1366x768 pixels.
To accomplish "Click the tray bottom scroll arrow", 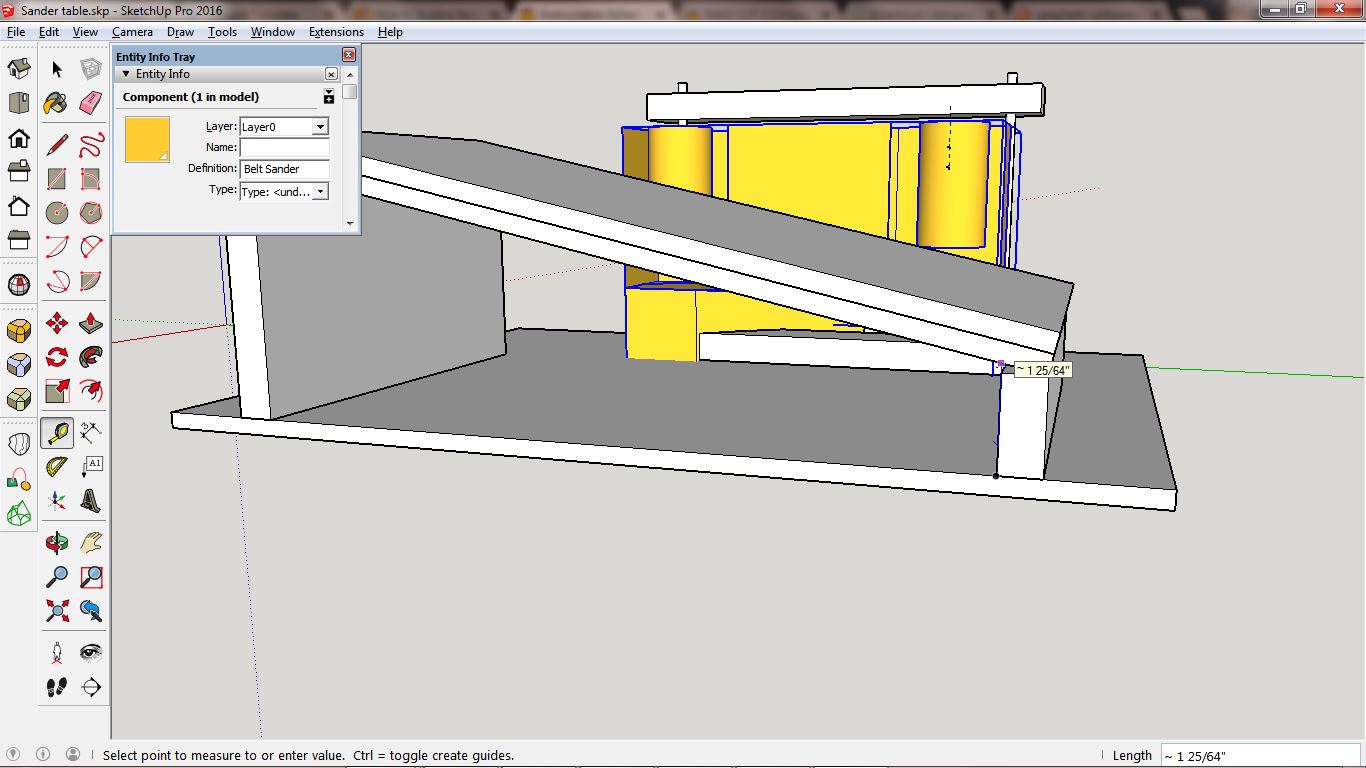I will 349,223.
